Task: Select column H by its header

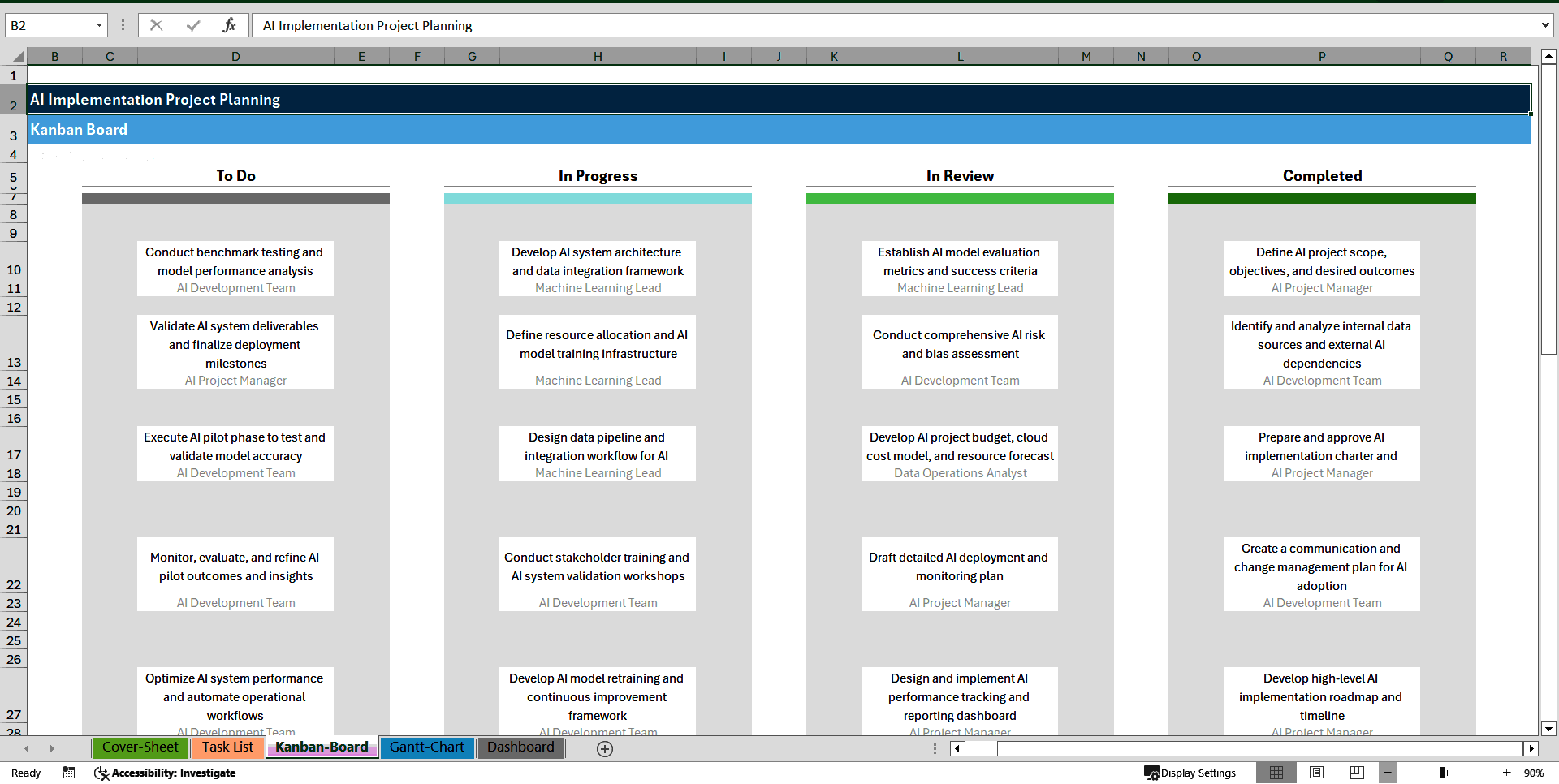Action: [x=598, y=56]
